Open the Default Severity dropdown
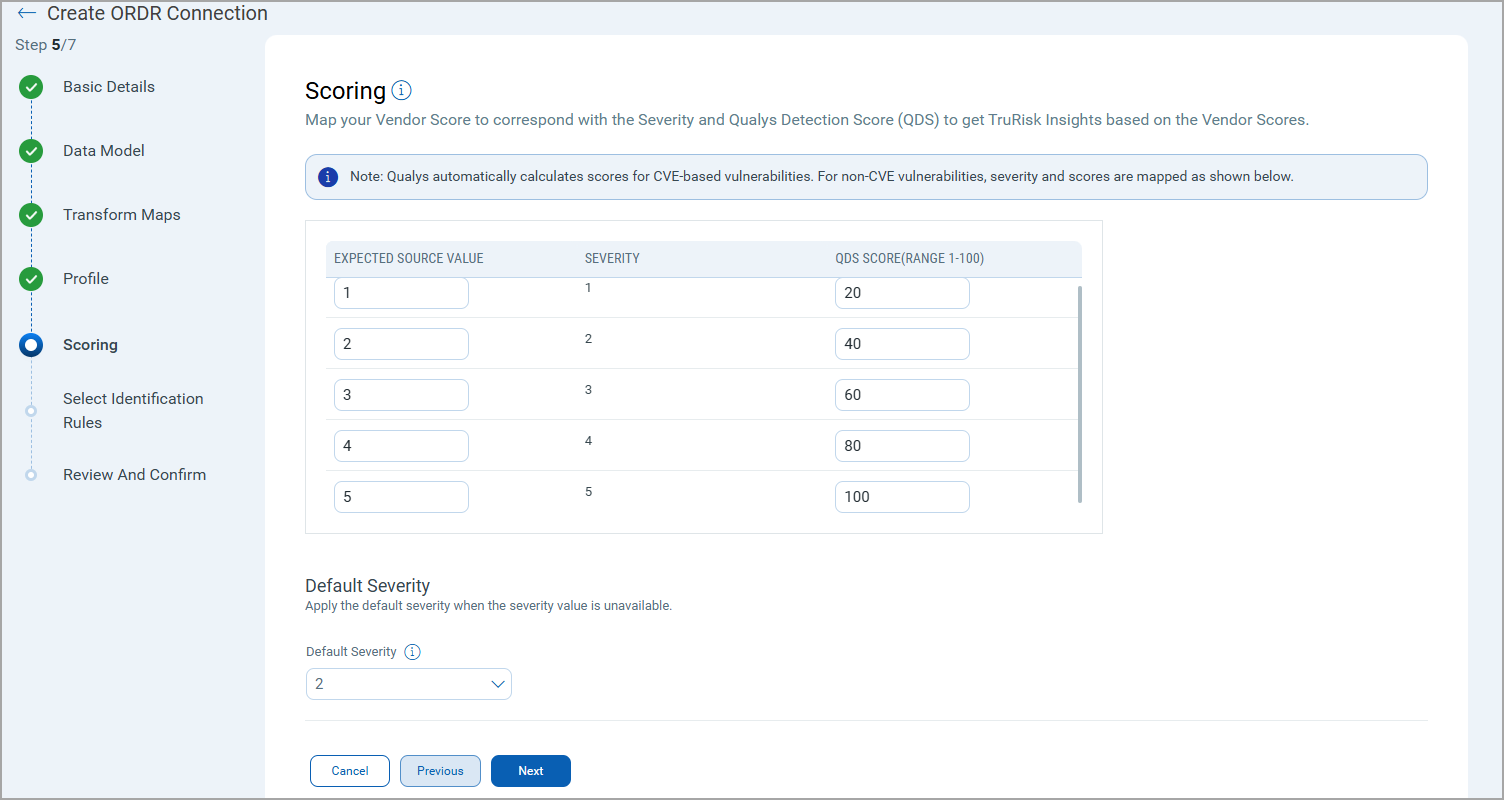The width and height of the screenshot is (1504, 800). (408, 684)
